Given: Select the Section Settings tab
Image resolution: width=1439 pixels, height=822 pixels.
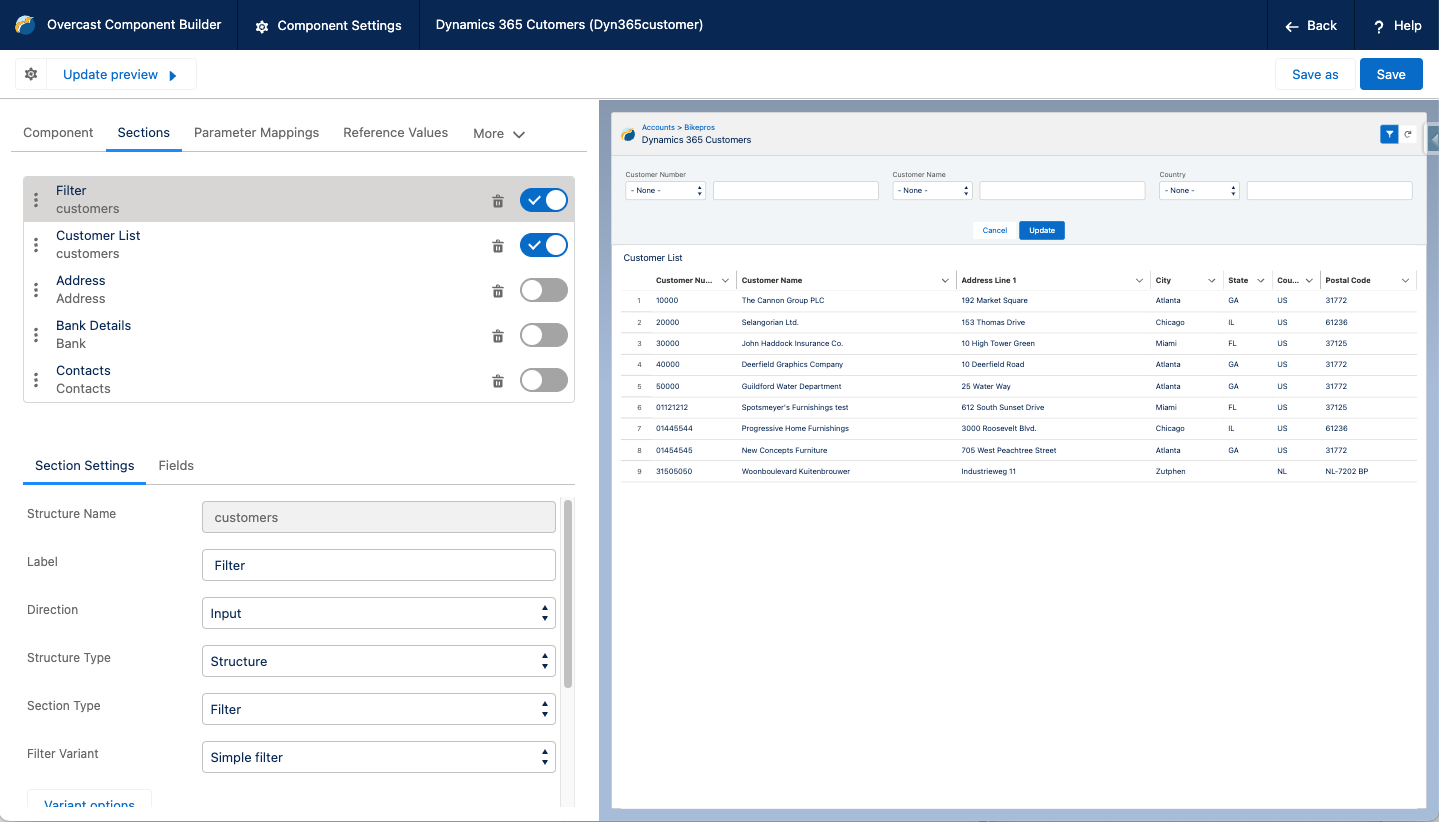Looking at the screenshot, I should pos(85,465).
